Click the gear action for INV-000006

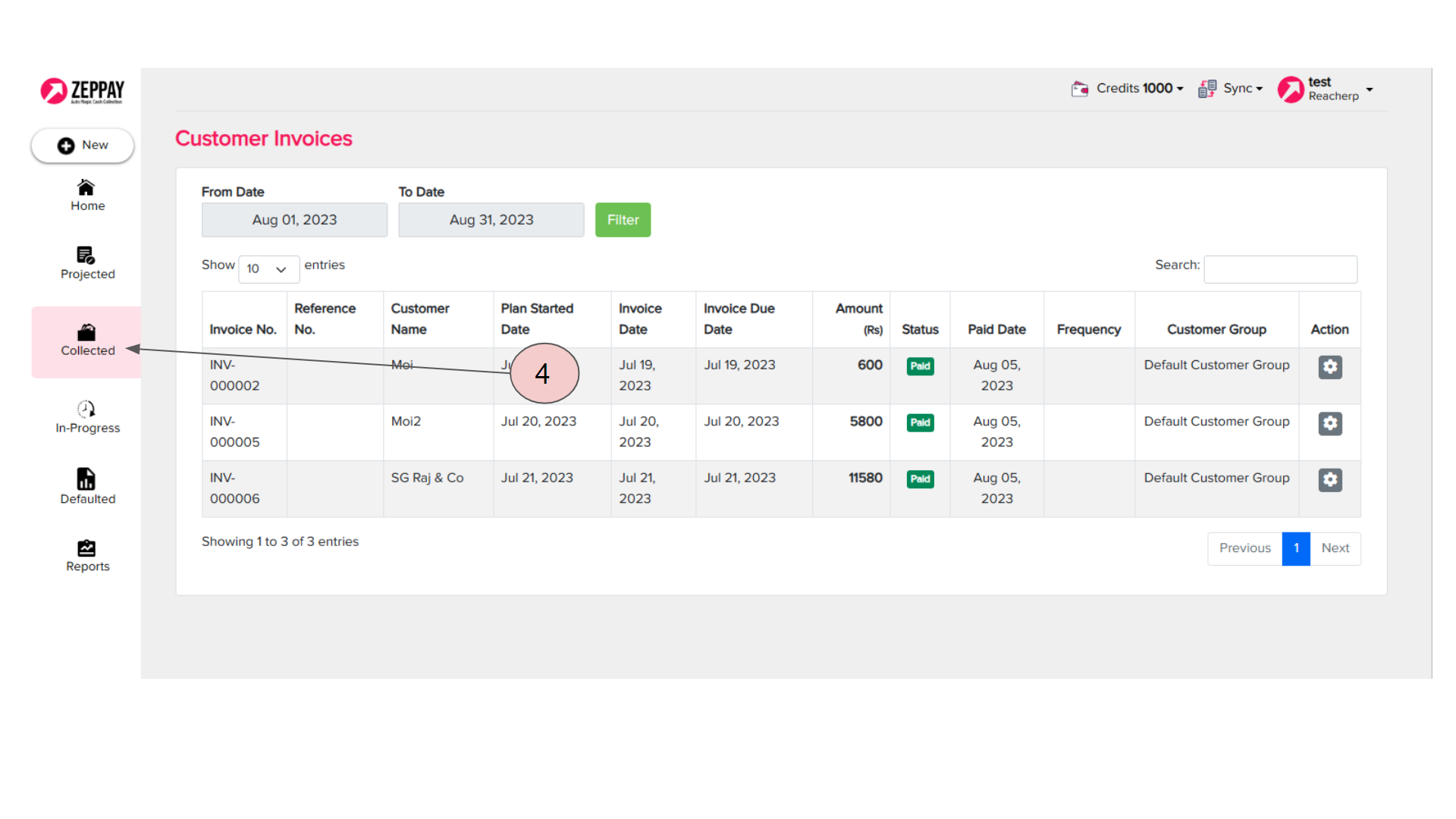click(x=1329, y=480)
